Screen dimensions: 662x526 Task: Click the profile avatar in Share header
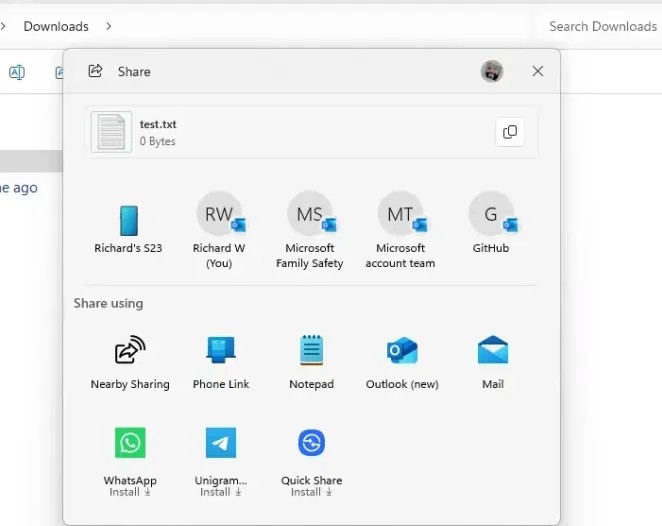(x=491, y=71)
